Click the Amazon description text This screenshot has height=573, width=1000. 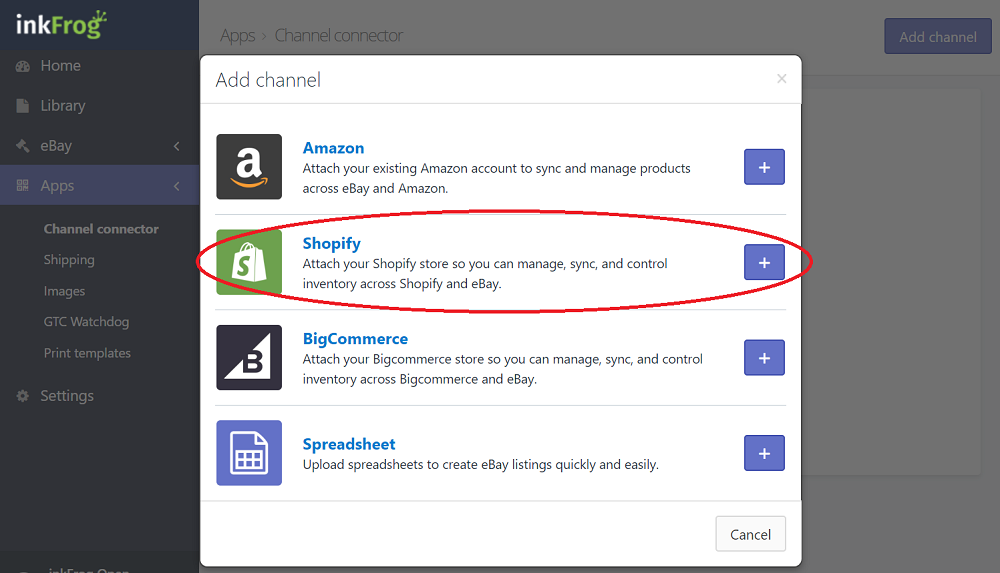point(496,178)
